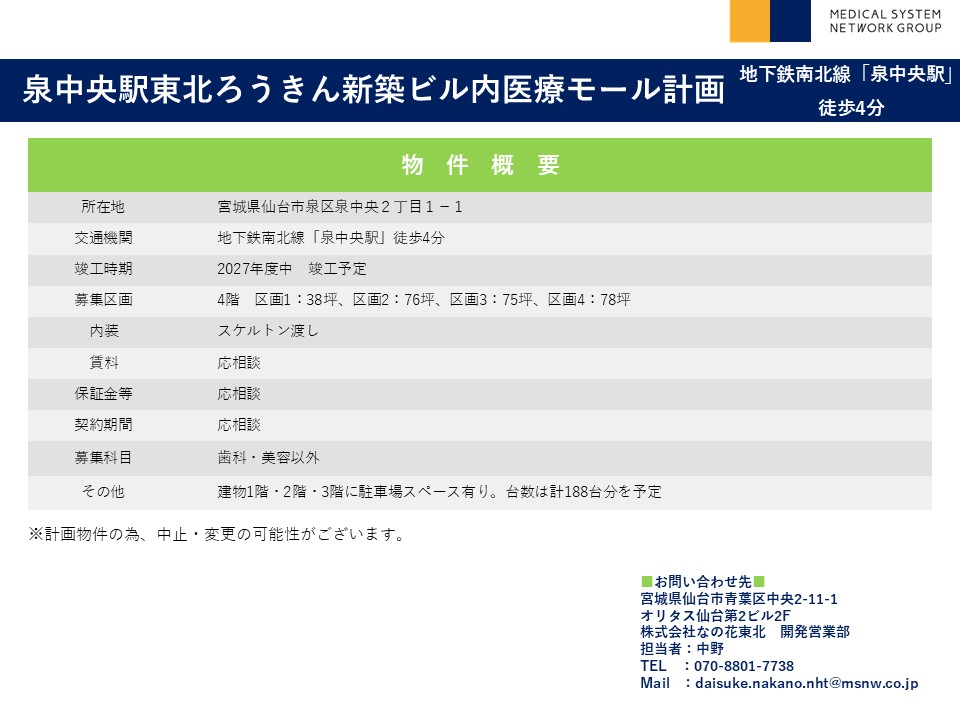Select the 歯科・美容以外 recruitment value

point(268,457)
